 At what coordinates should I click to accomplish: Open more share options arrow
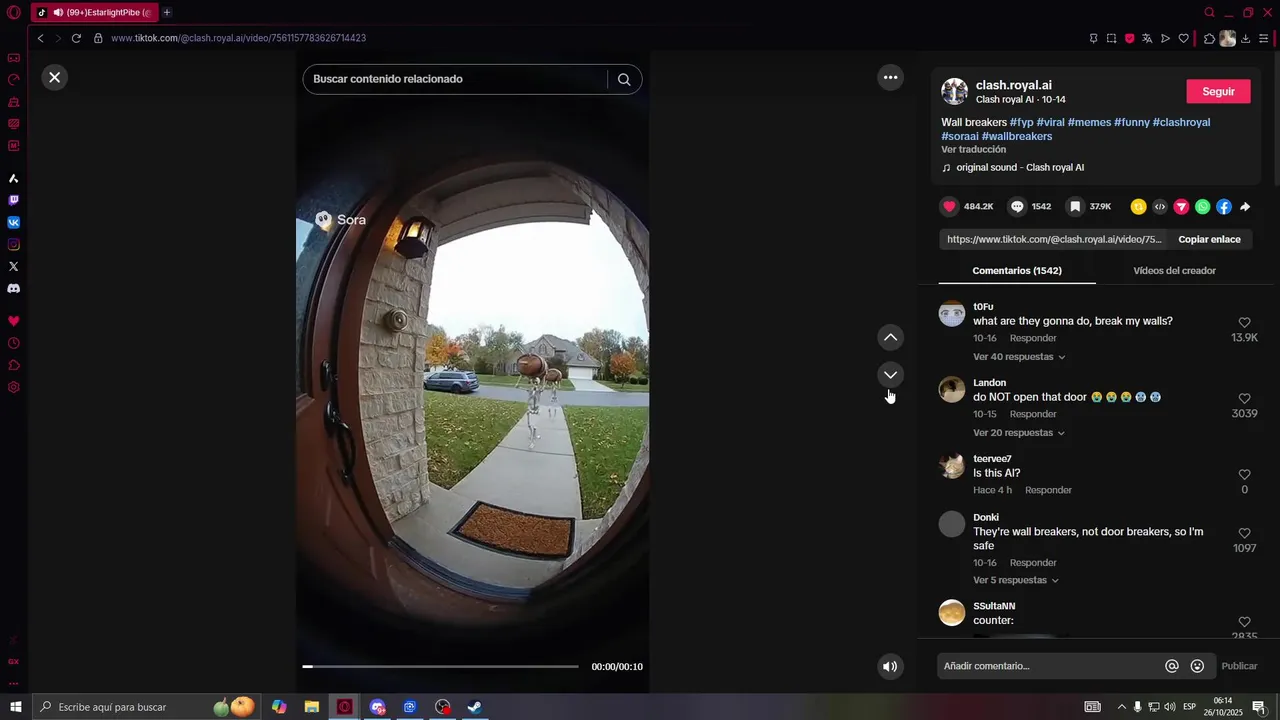(x=1245, y=207)
